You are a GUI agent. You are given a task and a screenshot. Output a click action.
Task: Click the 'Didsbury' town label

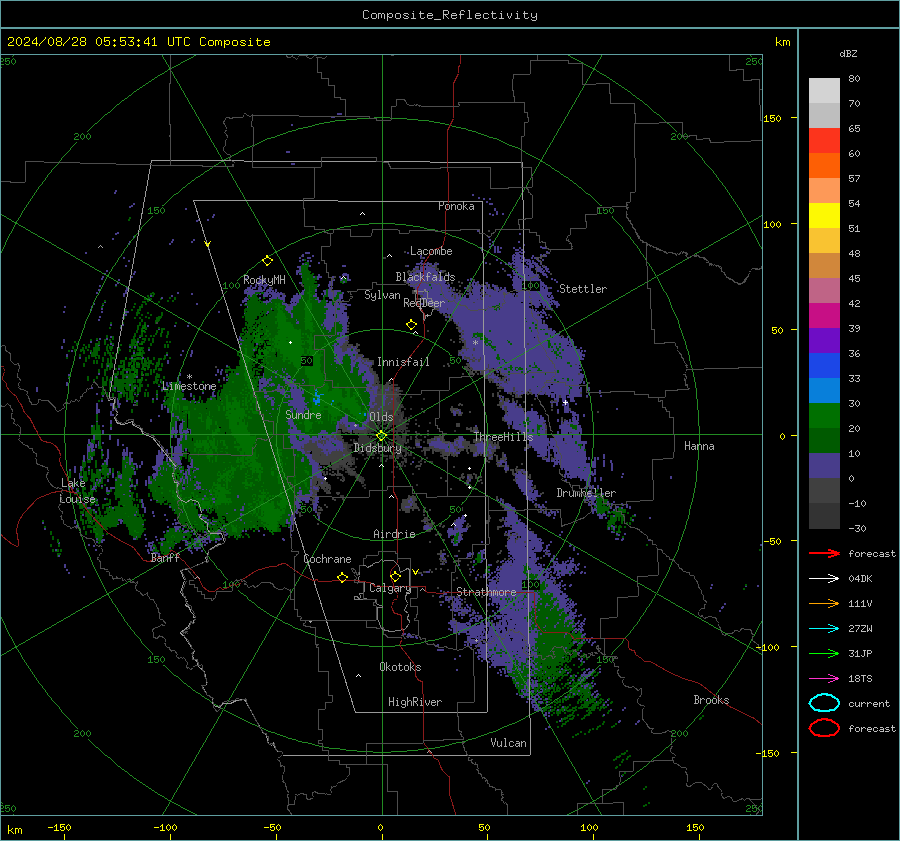coord(377,448)
